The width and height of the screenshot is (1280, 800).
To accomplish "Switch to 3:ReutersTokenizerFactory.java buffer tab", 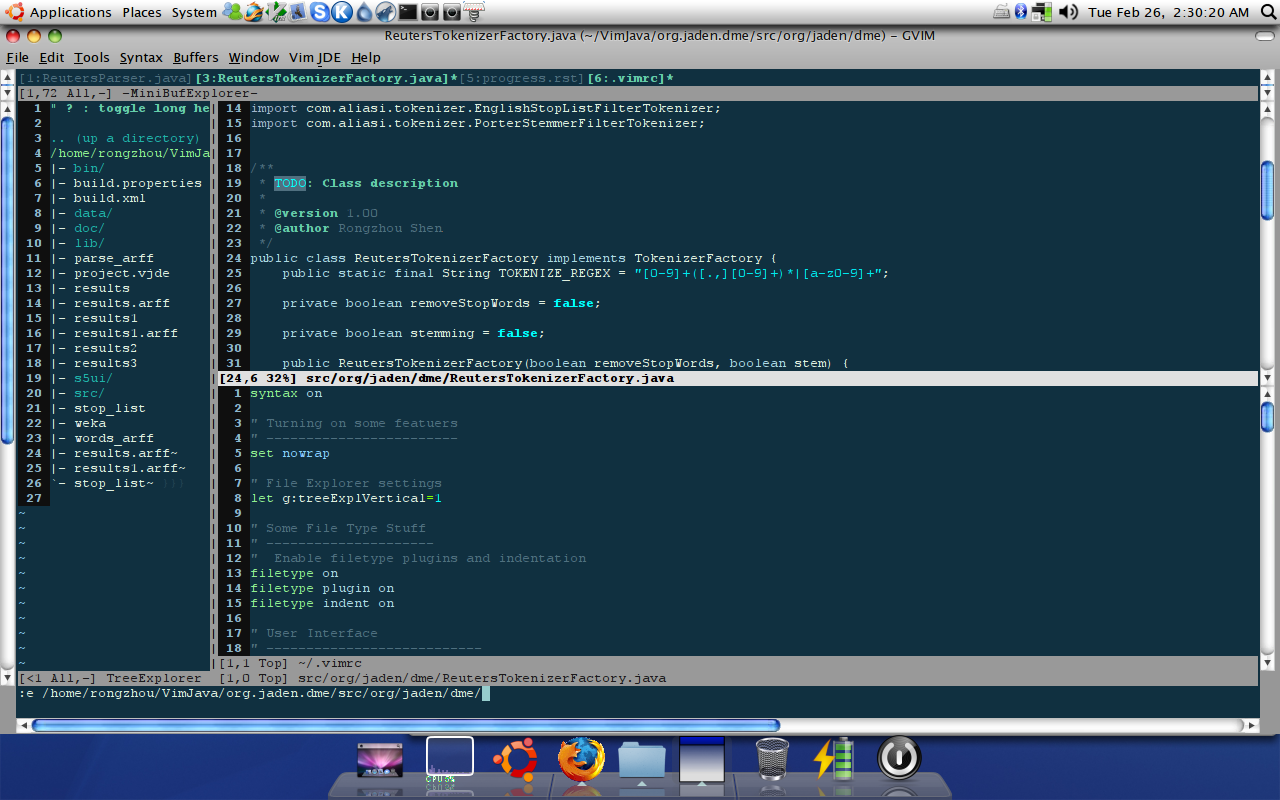I will (326, 78).
